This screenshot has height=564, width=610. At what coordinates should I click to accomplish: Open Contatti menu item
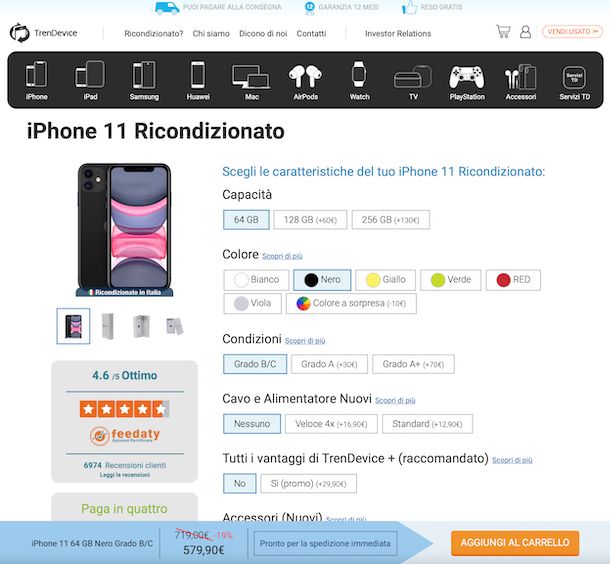[x=311, y=33]
